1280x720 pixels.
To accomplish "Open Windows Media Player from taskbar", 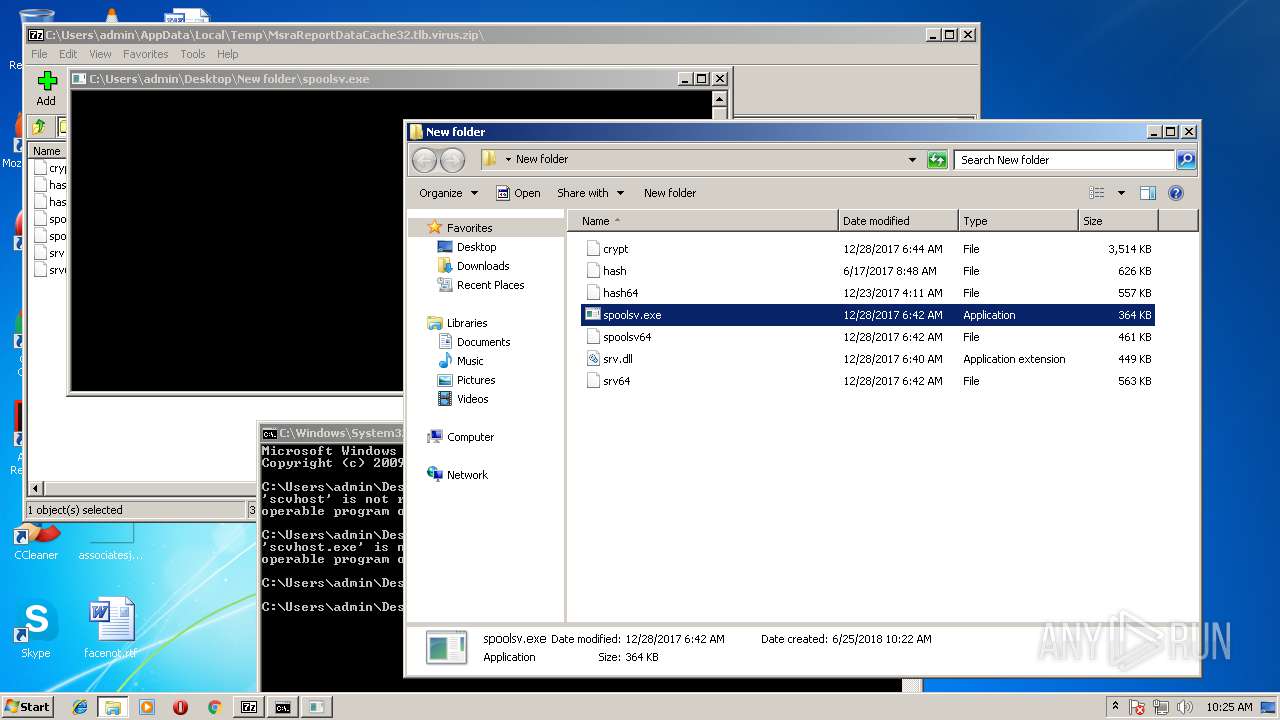I will (147, 707).
